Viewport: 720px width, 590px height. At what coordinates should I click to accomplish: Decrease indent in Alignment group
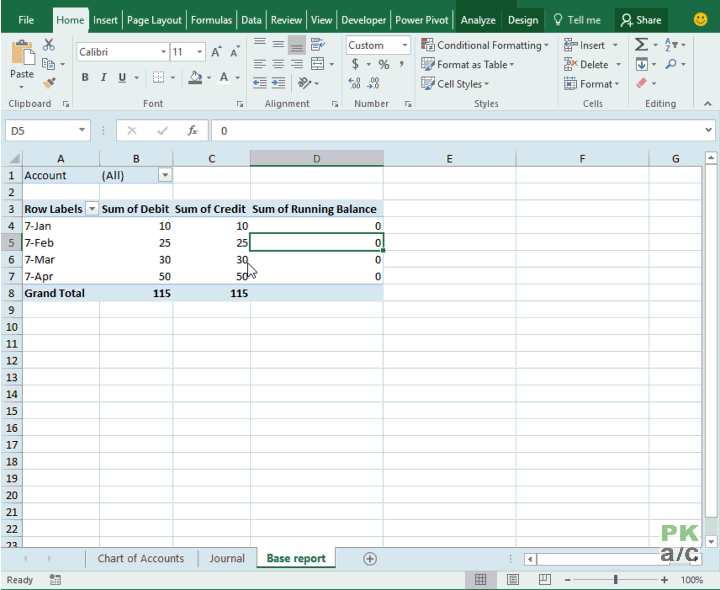point(260,83)
